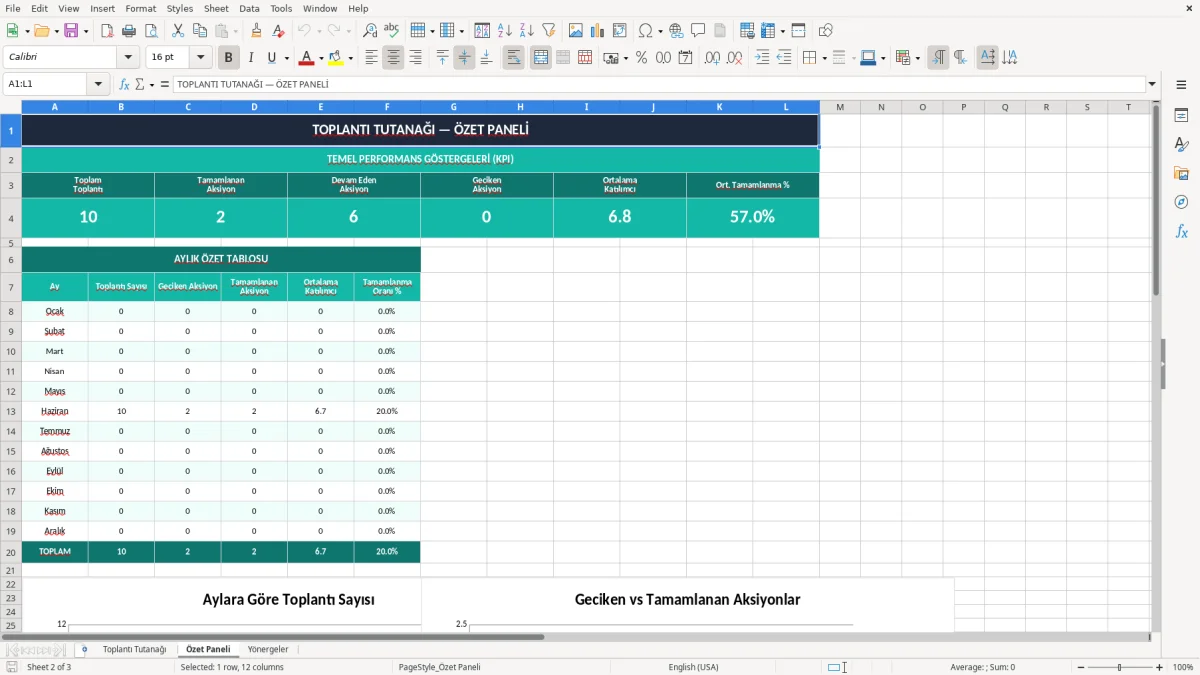
Task: Insert a hyperlink icon
Action: pos(676,31)
